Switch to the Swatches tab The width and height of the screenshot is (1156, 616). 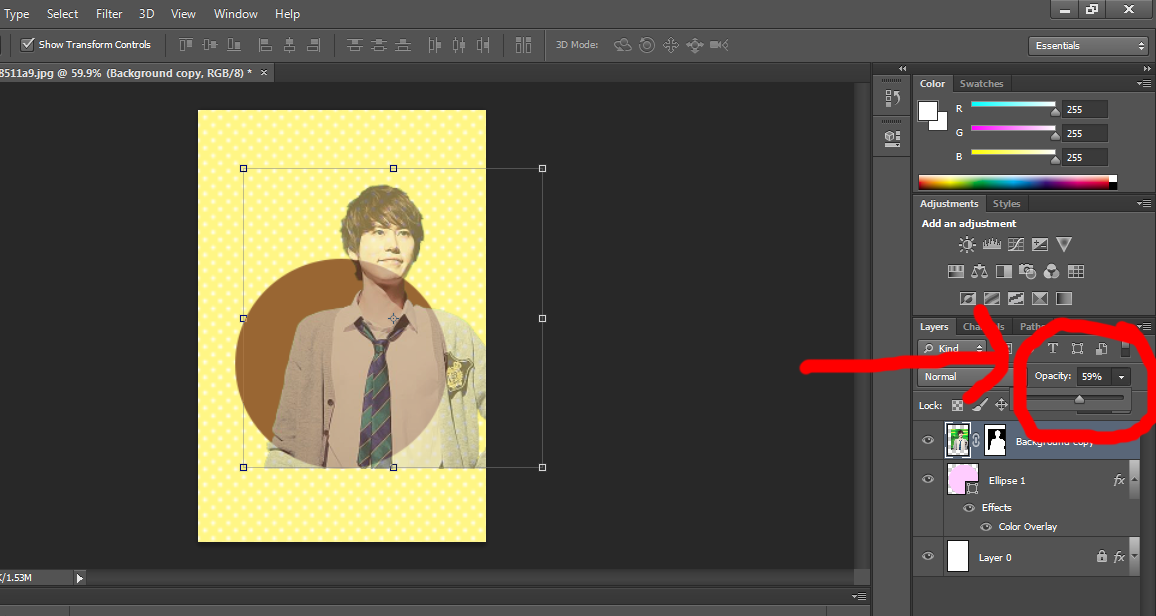click(980, 84)
